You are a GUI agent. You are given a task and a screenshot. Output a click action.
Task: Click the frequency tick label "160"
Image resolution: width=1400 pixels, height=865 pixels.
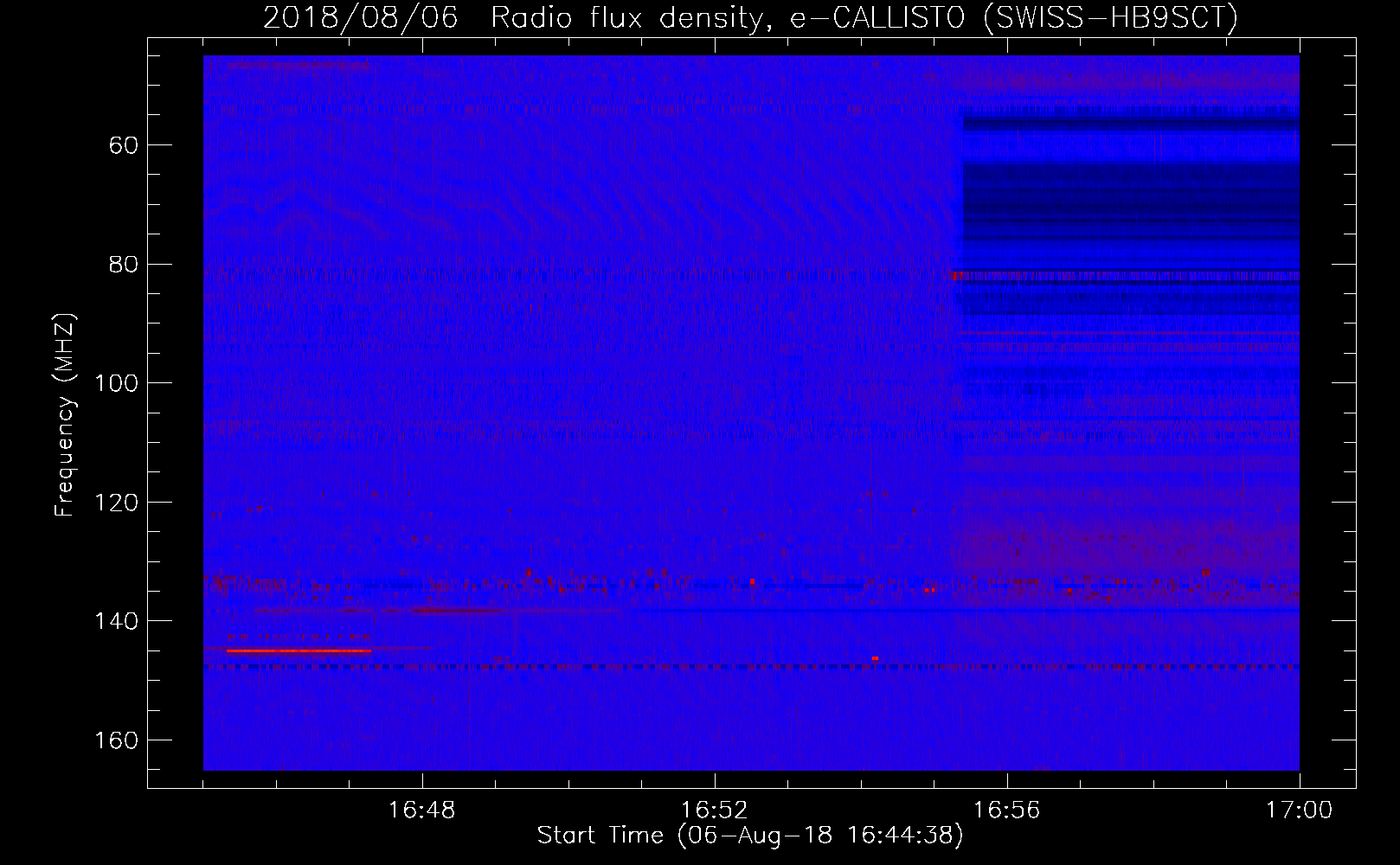click(x=116, y=741)
